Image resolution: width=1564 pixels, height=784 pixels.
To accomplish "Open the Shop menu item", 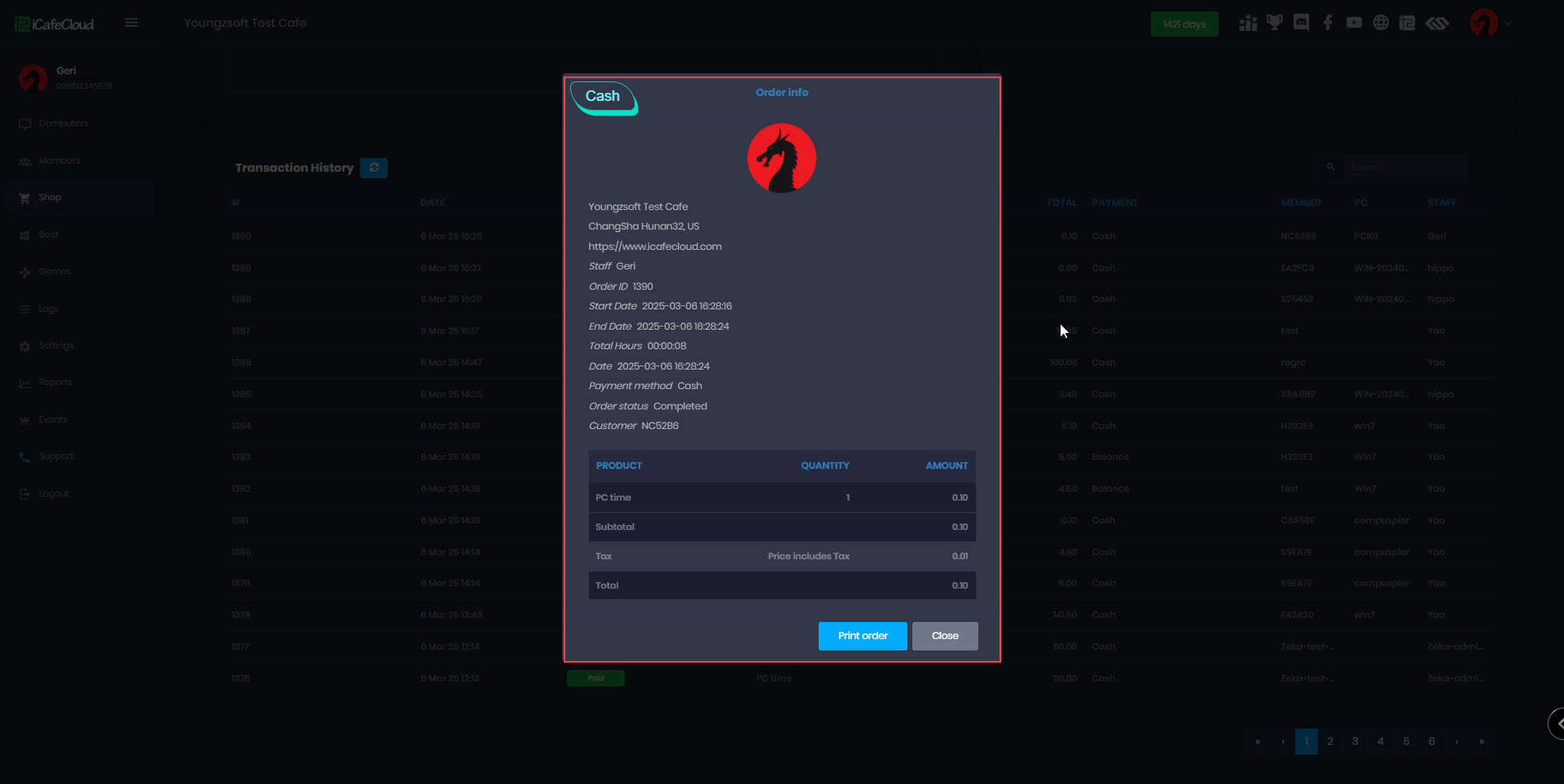I will coord(50,198).
